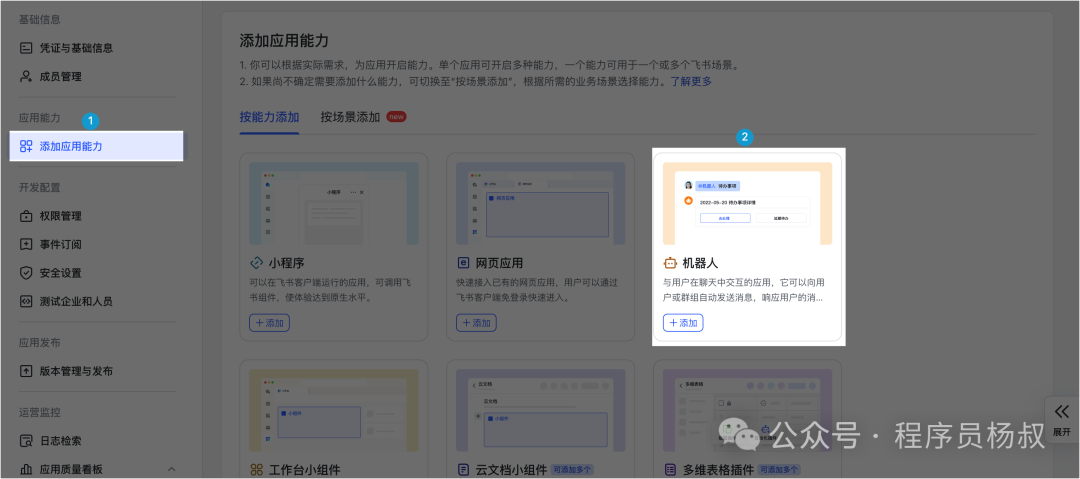
Task: Open the 小程序 preview thumbnail
Action: click(334, 203)
